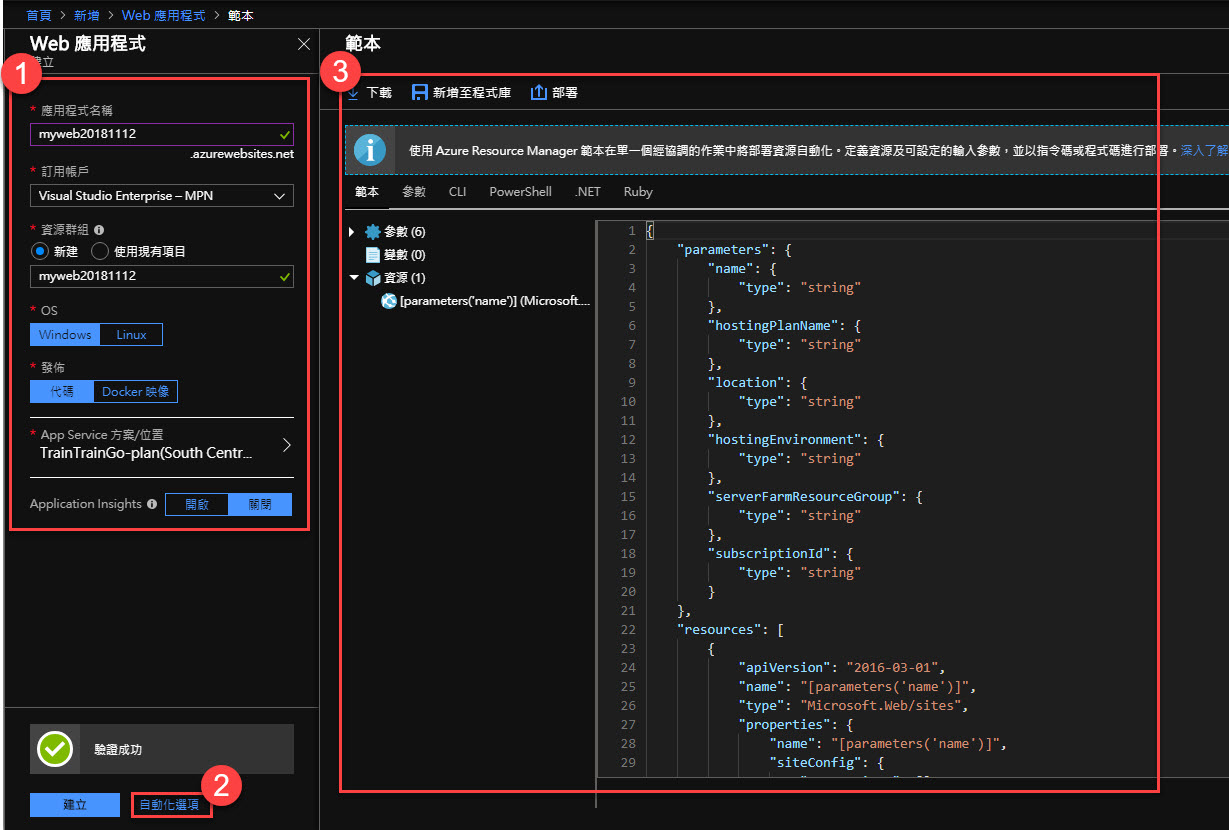Click the resource group name input field
This screenshot has height=830, width=1229.
coord(162,275)
